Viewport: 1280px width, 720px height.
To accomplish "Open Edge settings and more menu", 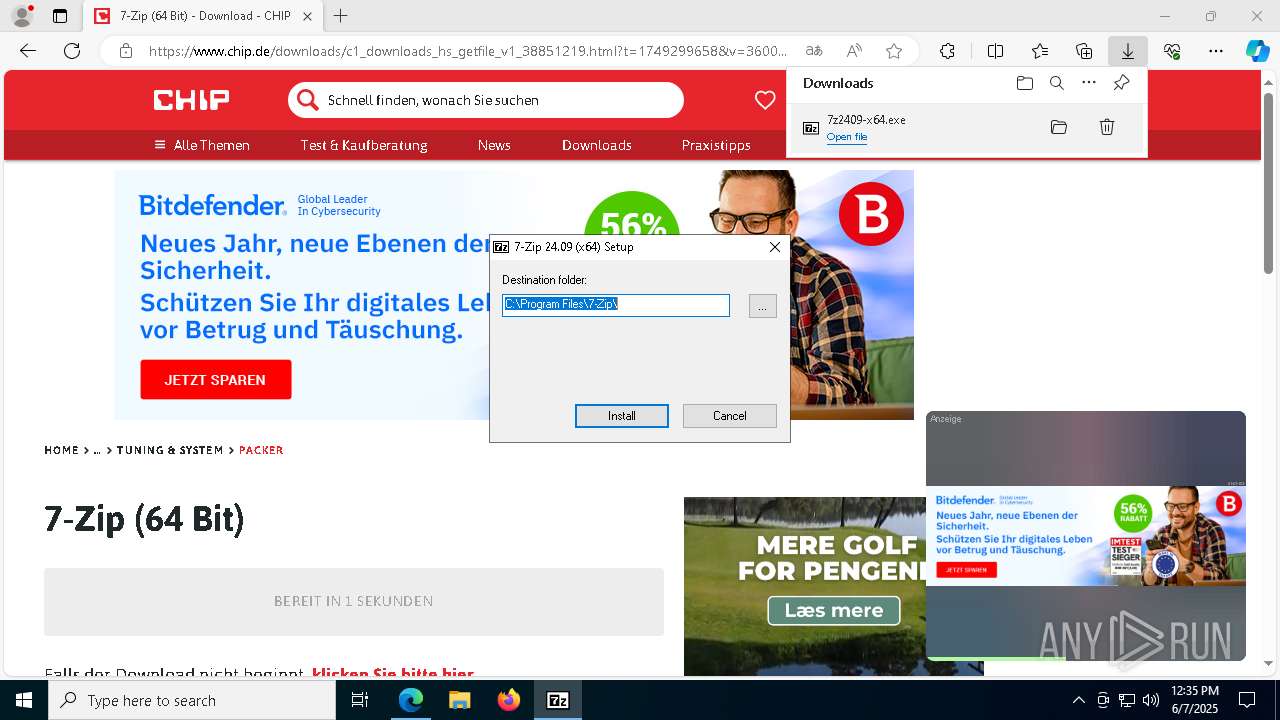I will [x=1216, y=51].
